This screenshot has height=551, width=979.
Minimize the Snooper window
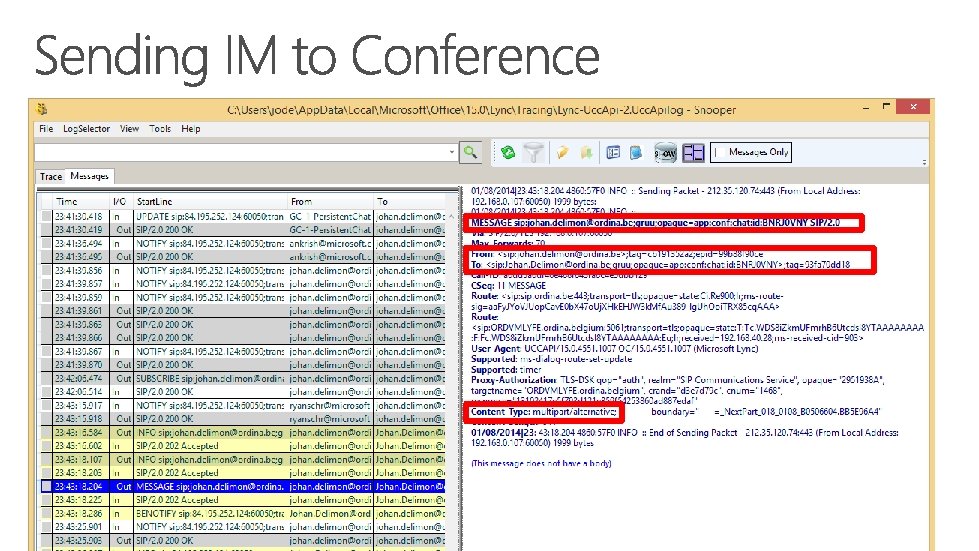point(865,108)
